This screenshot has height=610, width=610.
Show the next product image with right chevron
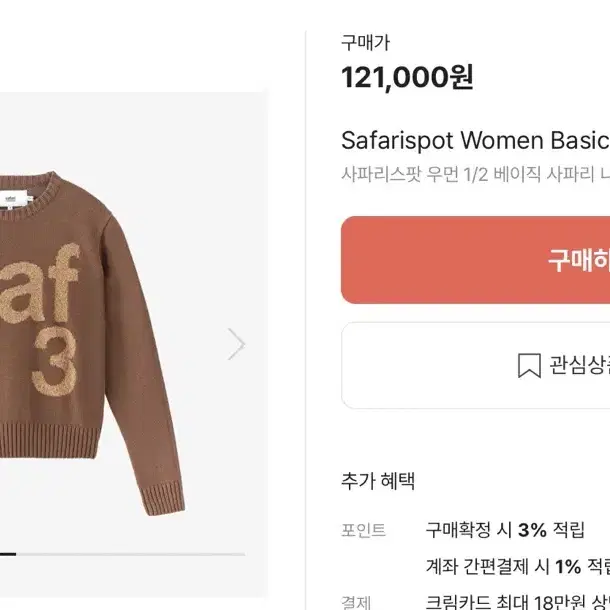coord(236,344)
